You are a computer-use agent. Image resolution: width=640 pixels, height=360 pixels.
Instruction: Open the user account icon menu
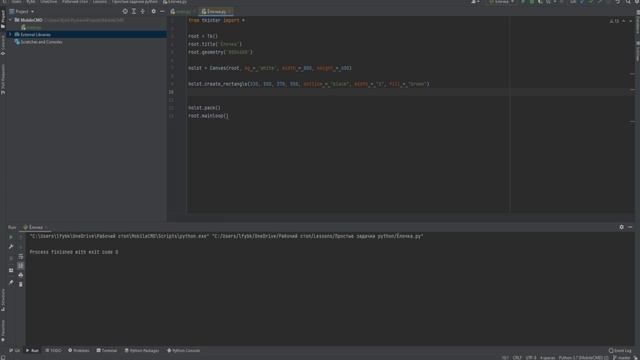click(475, 2)
